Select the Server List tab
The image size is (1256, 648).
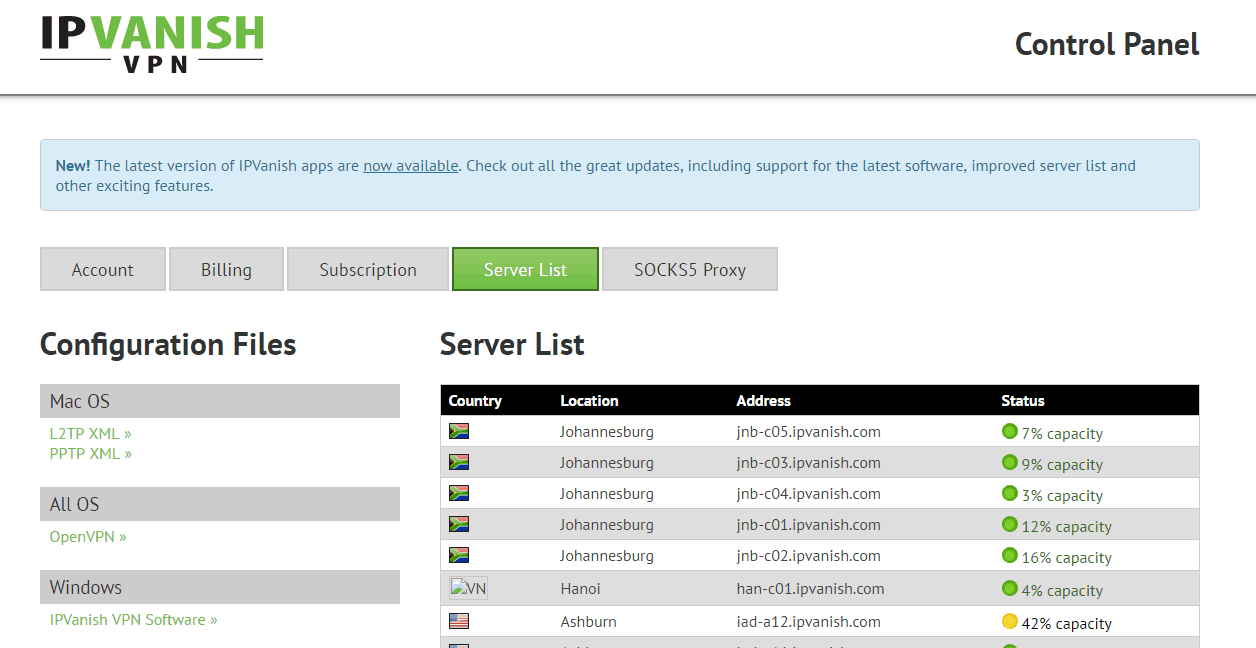525,270
